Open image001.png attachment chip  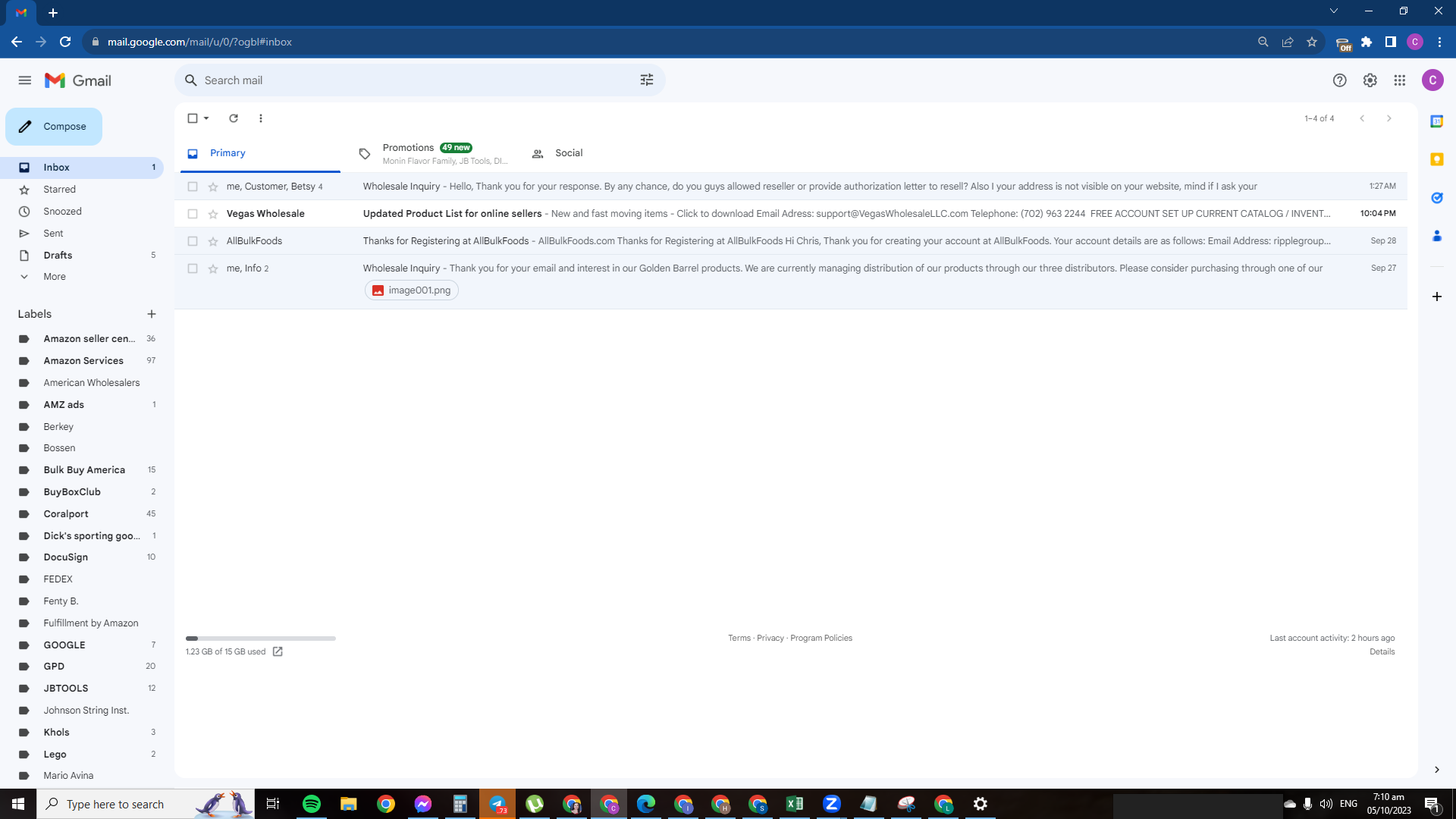(x=412, y=290)
